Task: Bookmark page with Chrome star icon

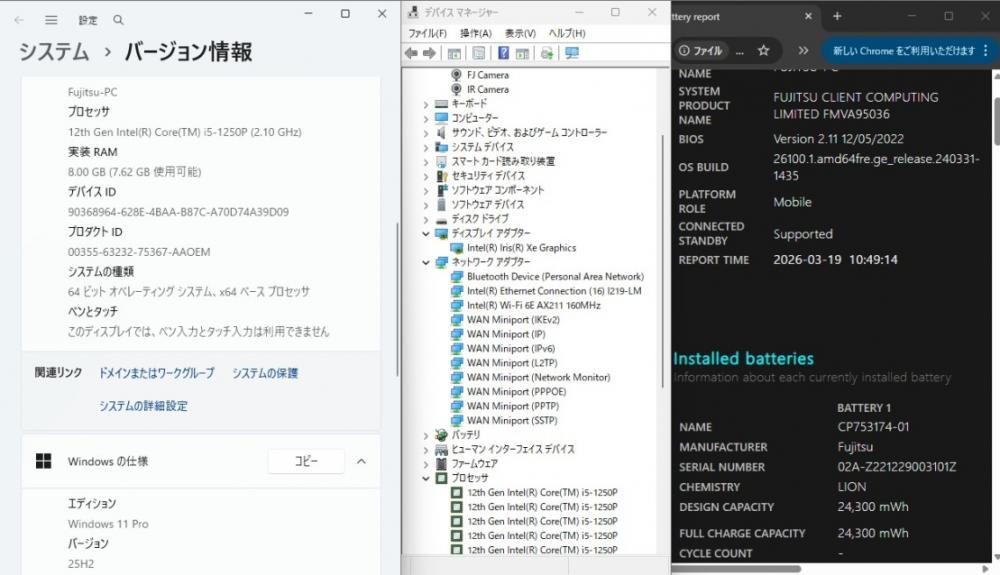Action: coord(763,50)
